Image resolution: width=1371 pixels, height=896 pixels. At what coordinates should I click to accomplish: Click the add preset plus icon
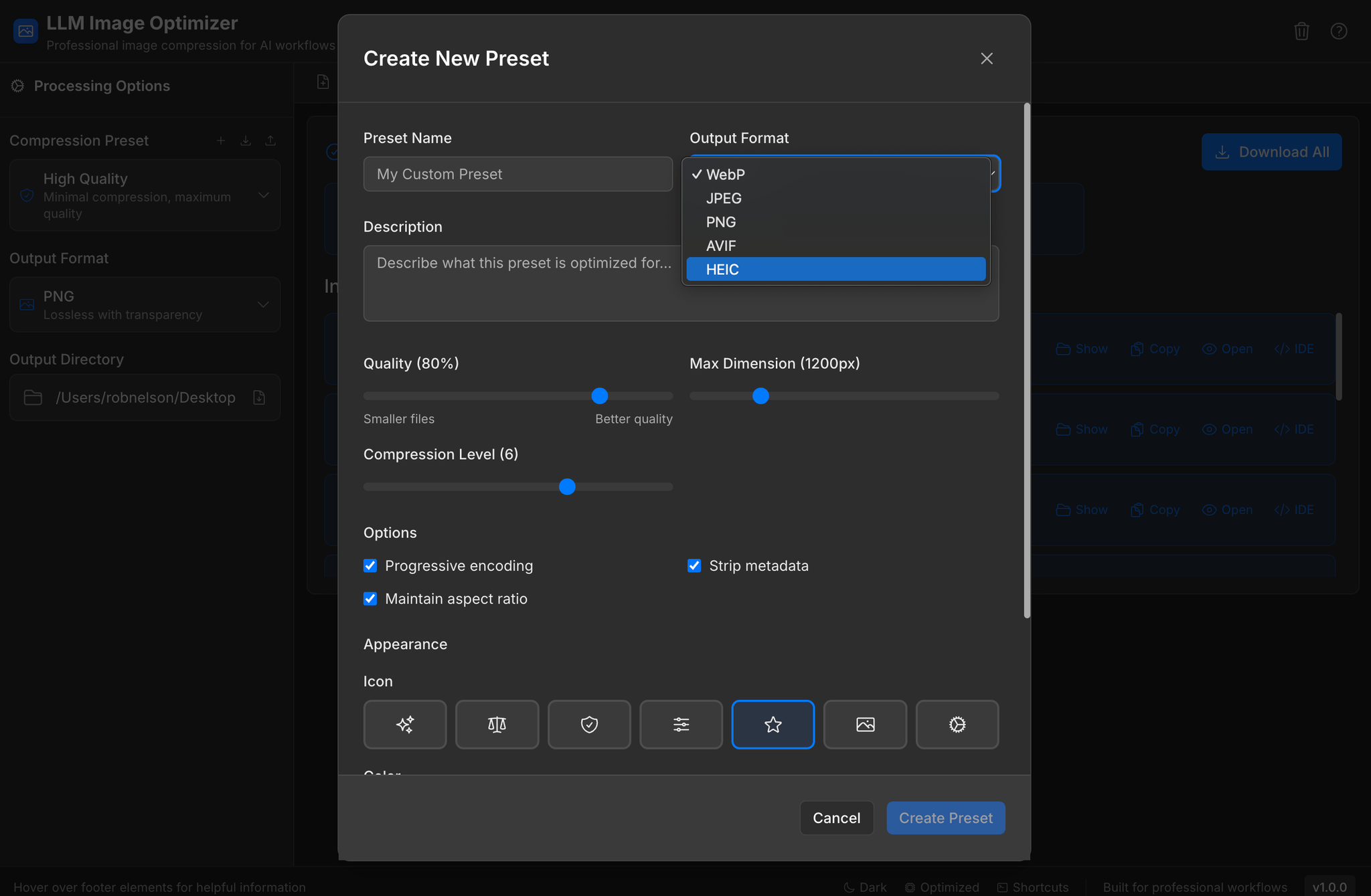[221, 141]
